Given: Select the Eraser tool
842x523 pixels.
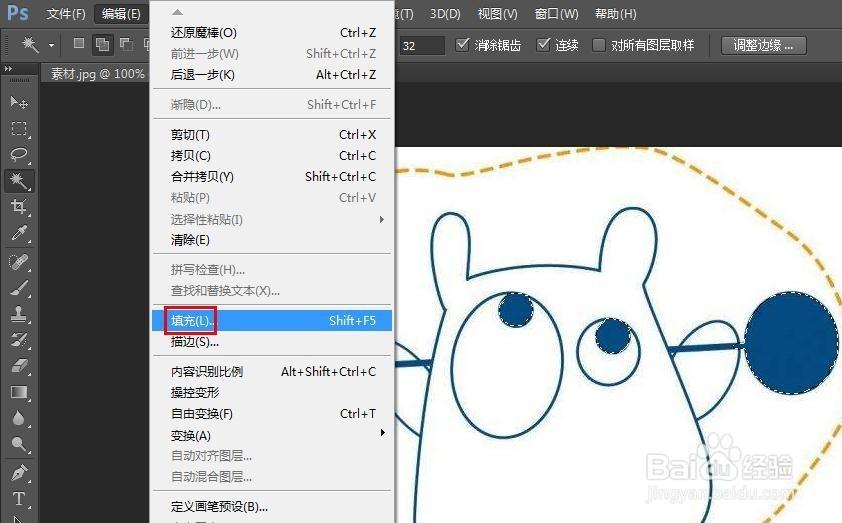Looking at the screenshot, I should coord(19,366).
